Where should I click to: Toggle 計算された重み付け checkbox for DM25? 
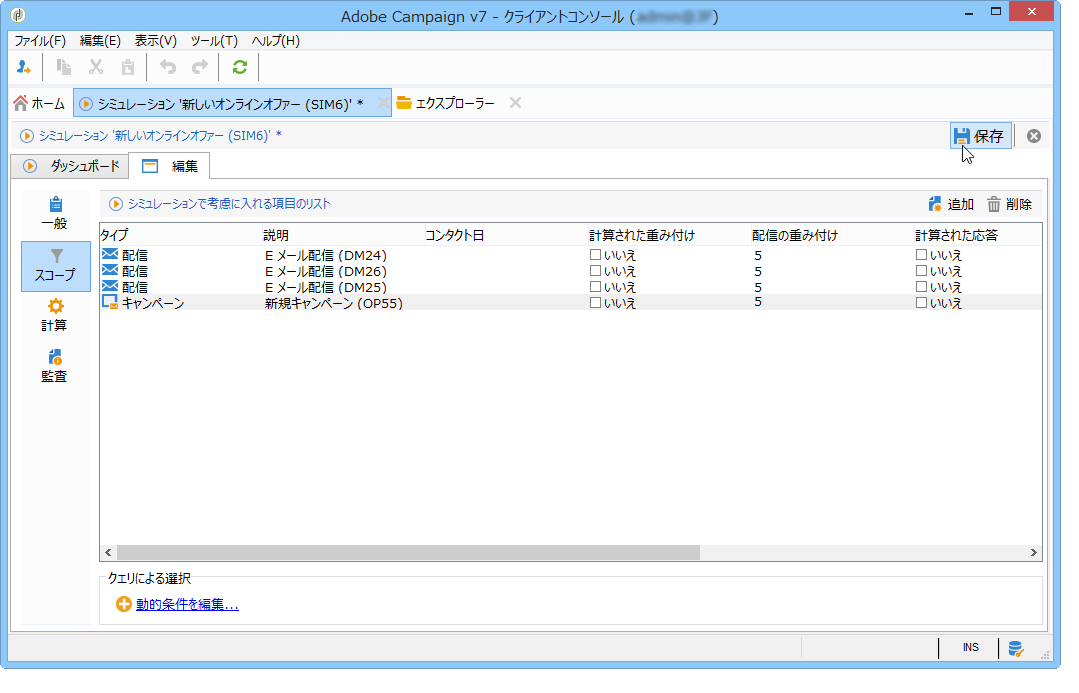[595, 287]
